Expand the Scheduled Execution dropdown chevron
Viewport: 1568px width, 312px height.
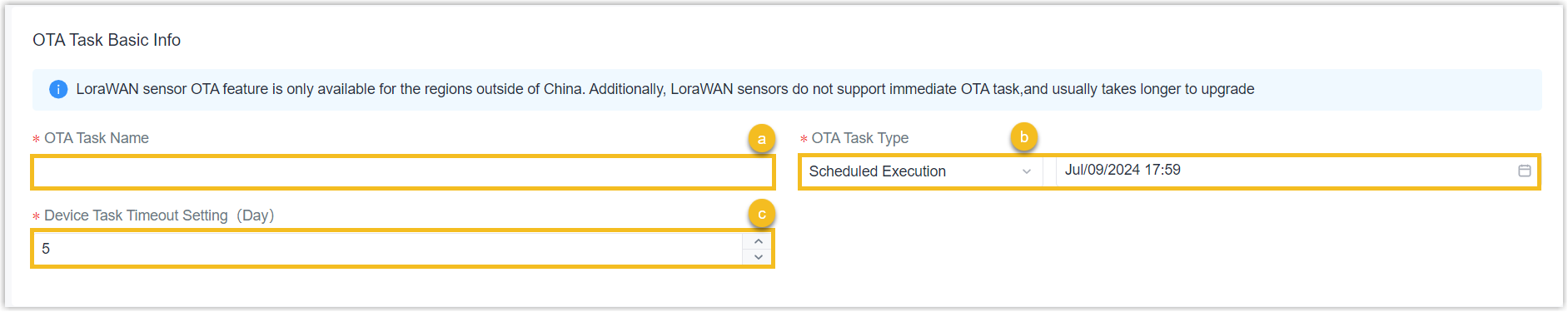1026,171
